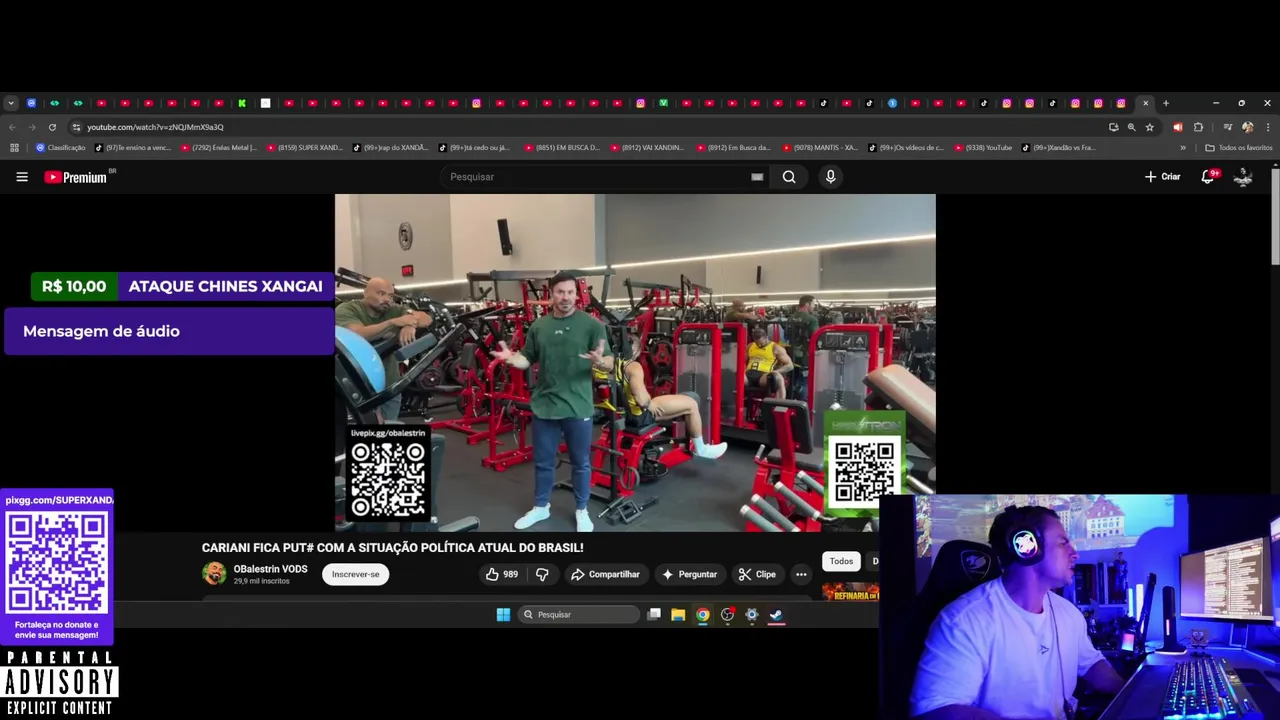This screenshot has width=1280, height=720.
Task: Open the tab search dropdown arrow
Action: (x=11, y=103)
